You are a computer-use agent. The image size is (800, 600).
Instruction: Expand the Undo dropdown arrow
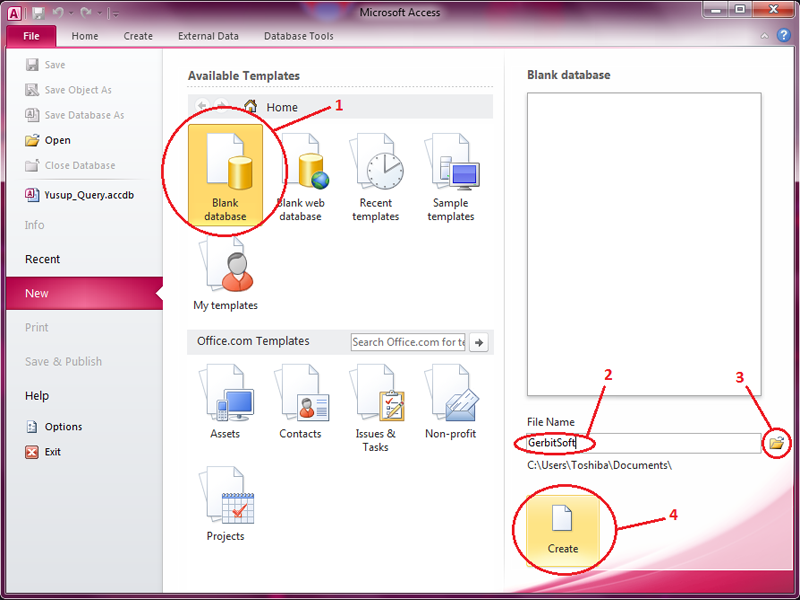[70, 13]
